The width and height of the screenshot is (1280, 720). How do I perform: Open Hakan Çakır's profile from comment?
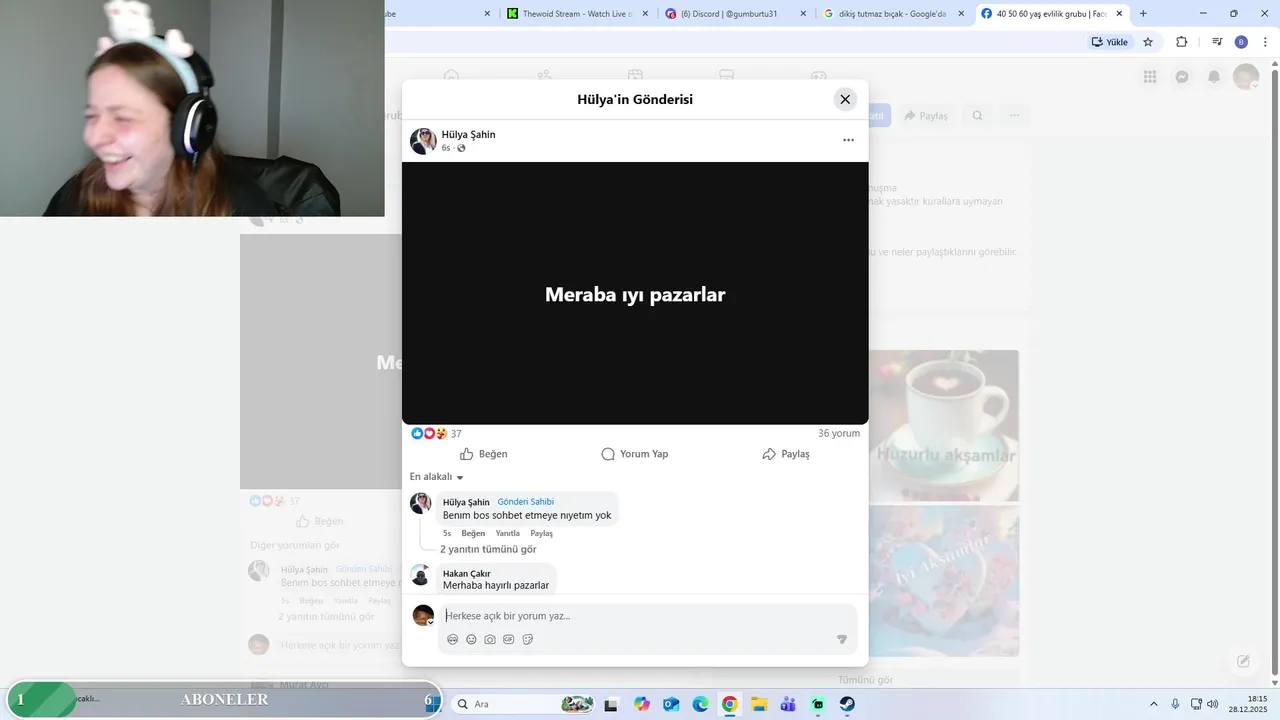466,573
